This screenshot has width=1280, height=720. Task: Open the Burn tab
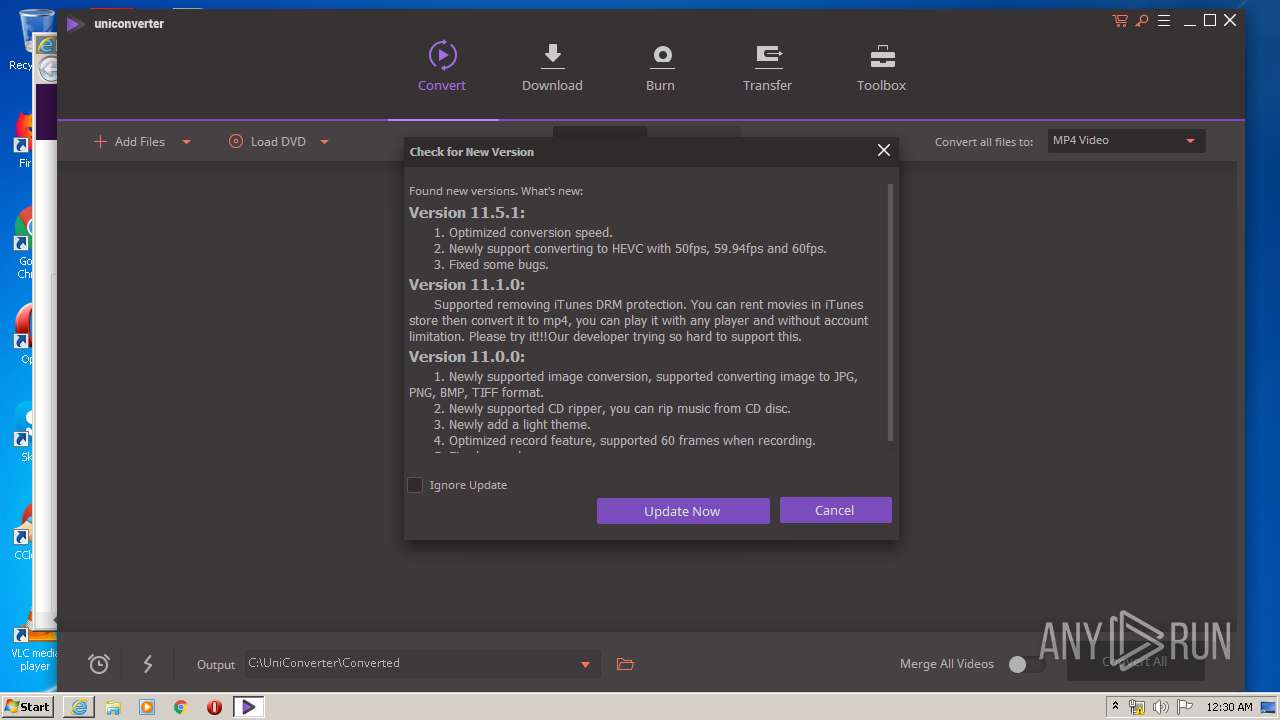coord(660,67)
